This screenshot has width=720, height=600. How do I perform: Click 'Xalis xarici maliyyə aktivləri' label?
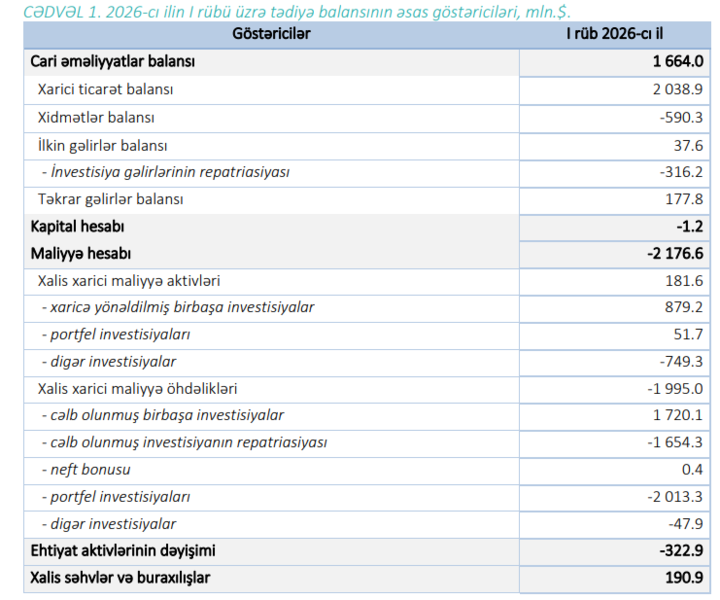(x=129, y=280)
